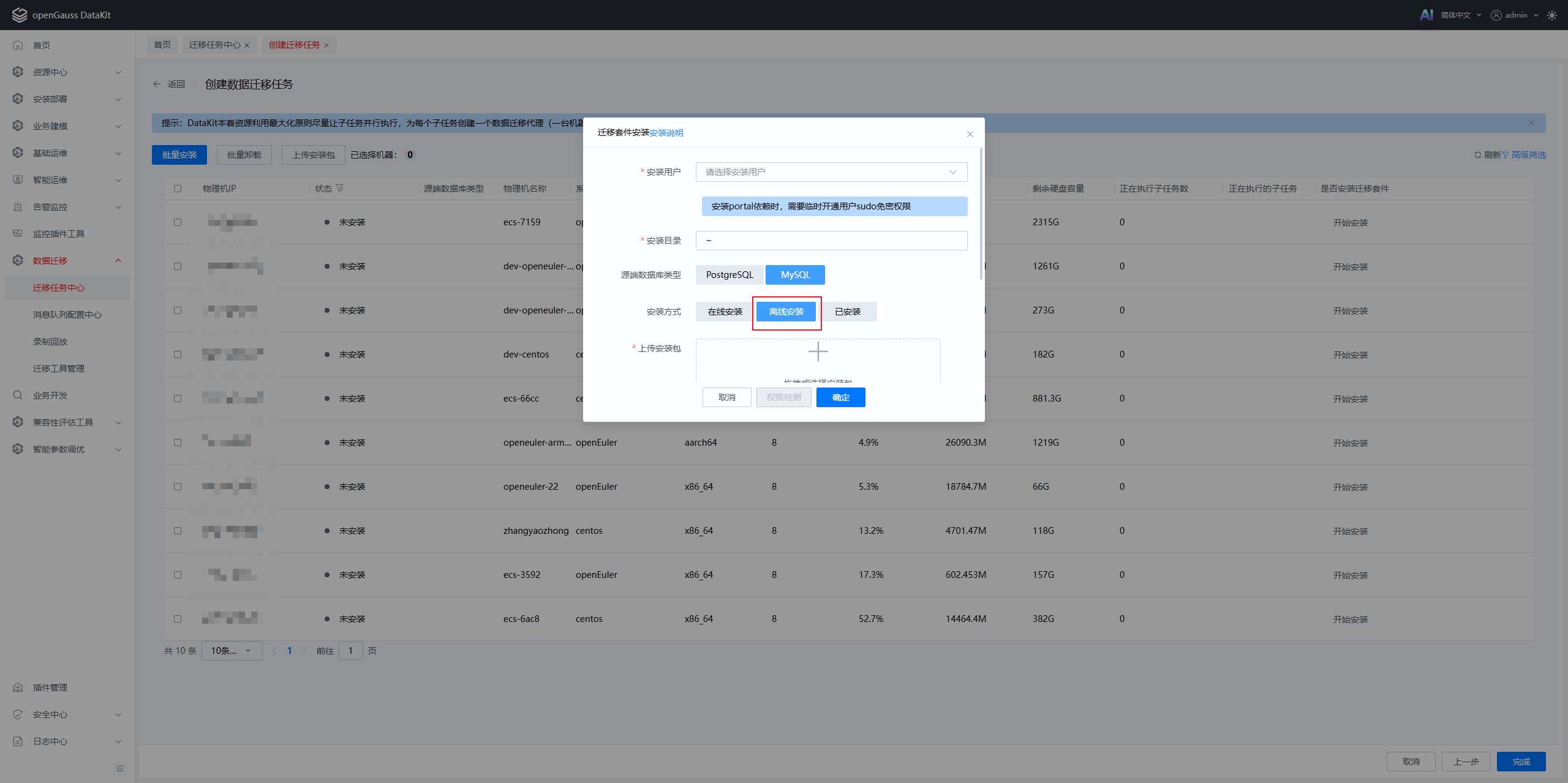The height and width of the screenshot is (783, 1568).
Task: Toggle the theme sun icon
Action: click(1551, 15)
